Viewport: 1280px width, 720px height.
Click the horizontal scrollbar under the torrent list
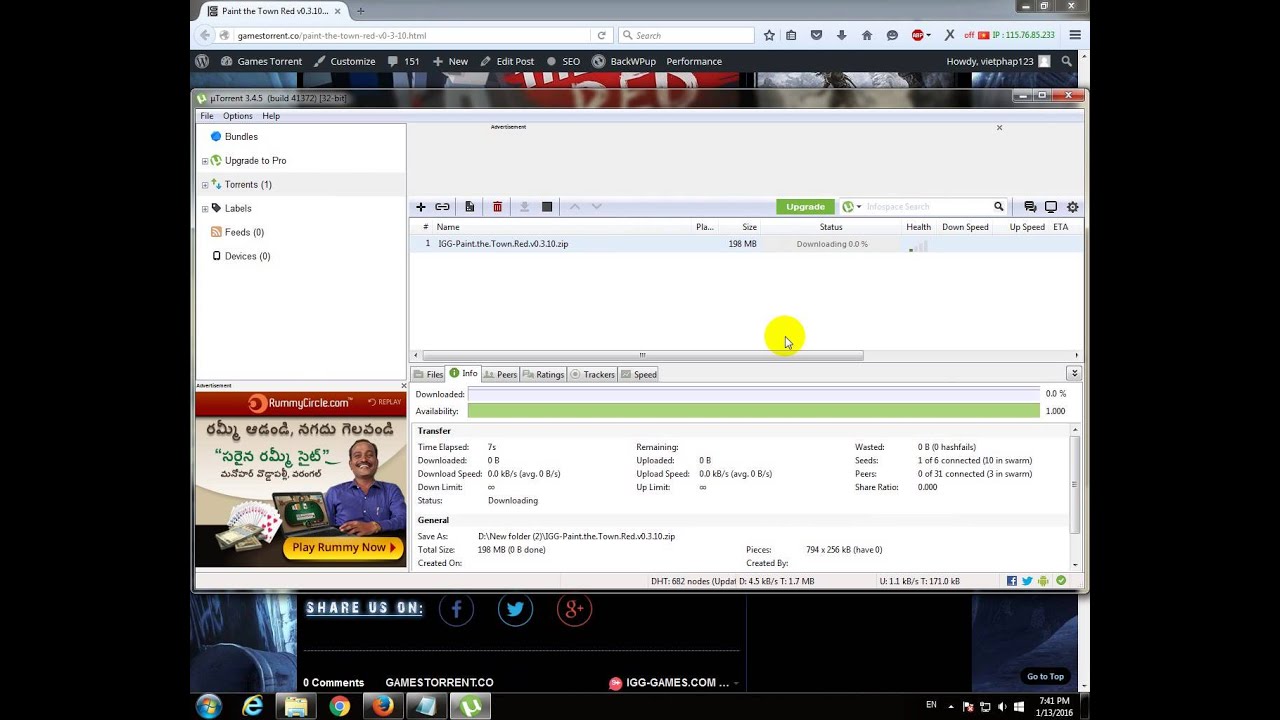click(643, 355)
